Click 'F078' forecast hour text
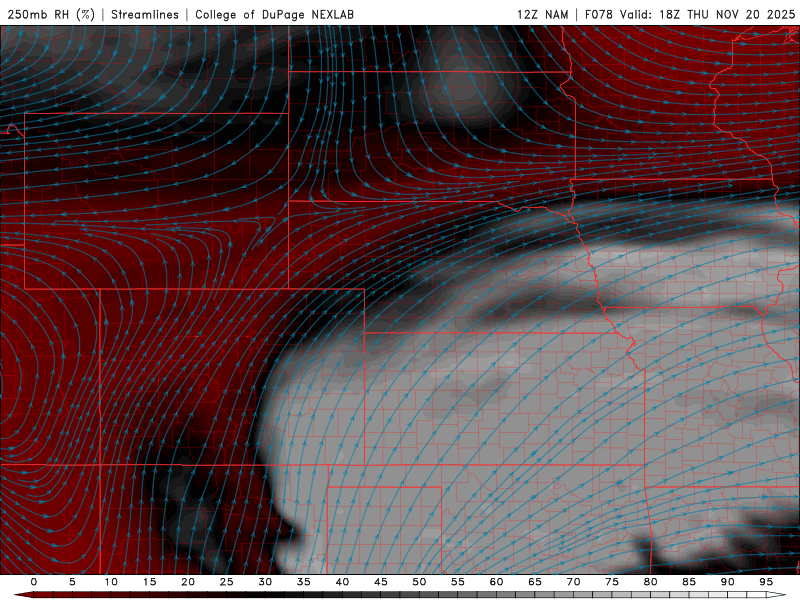This screenshot has width=800, height=600. tap(599, 14)
